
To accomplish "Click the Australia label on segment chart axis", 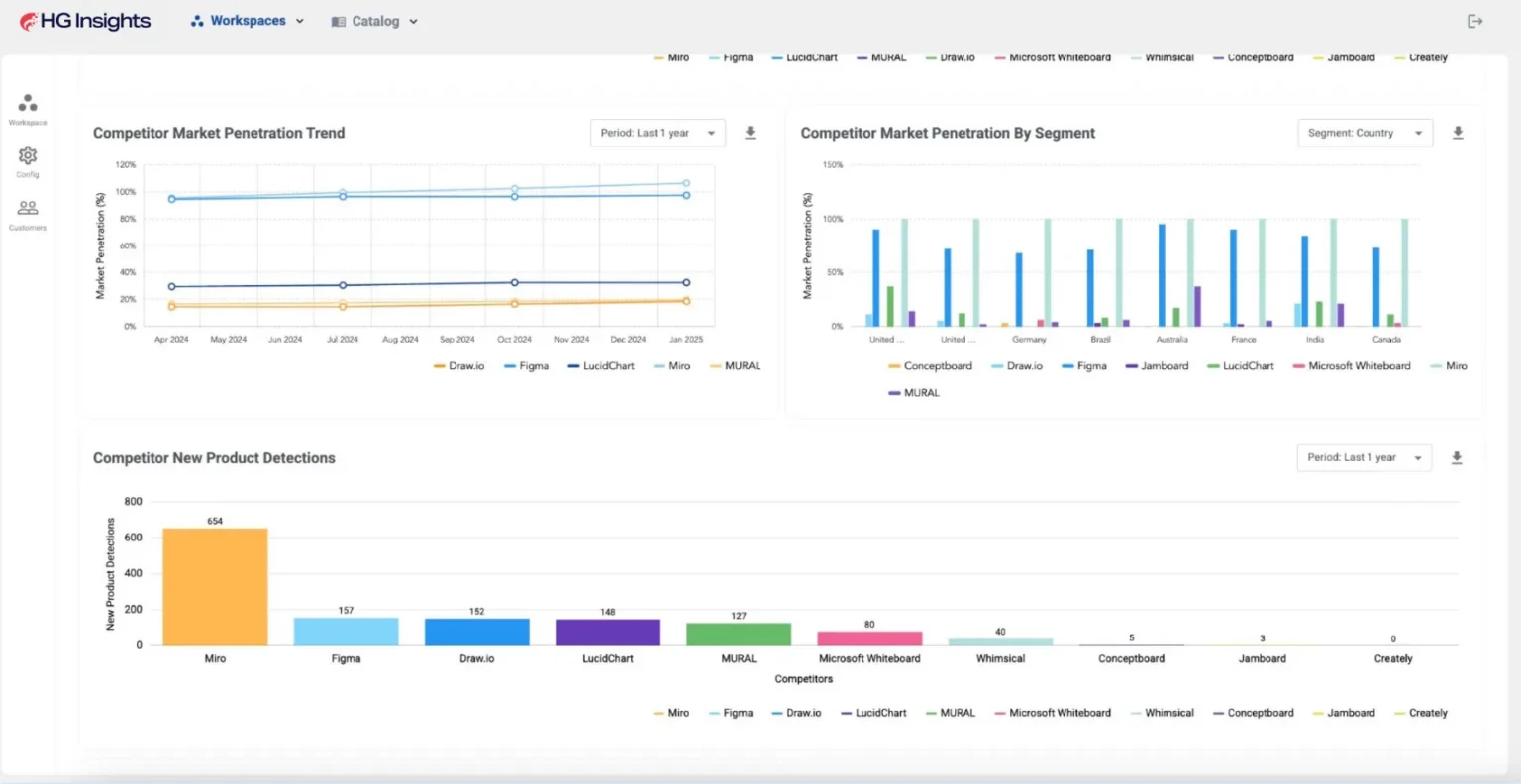I will tap(1171, 340).
